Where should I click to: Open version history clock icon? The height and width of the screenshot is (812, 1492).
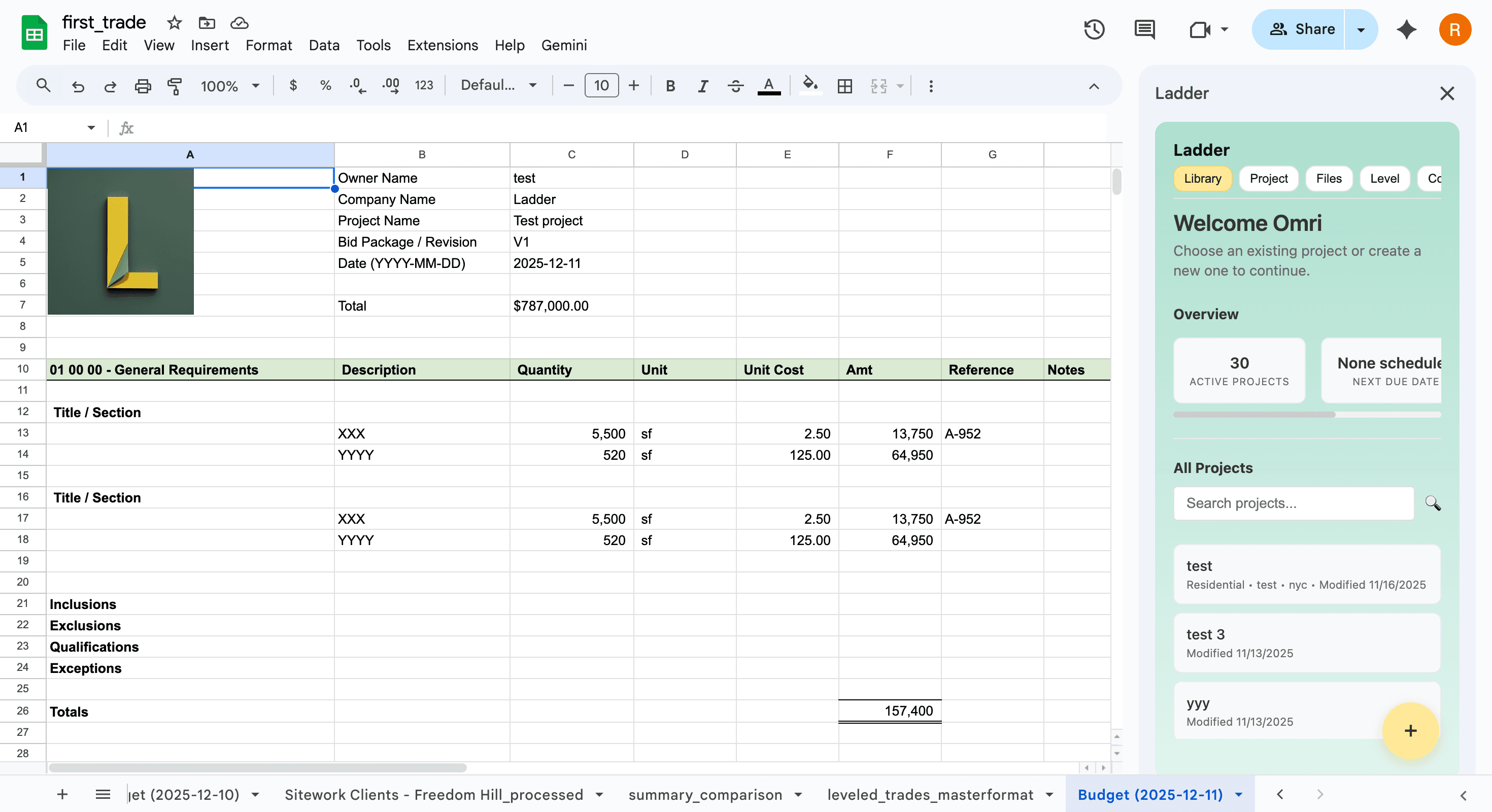(x=1094, y=29)
